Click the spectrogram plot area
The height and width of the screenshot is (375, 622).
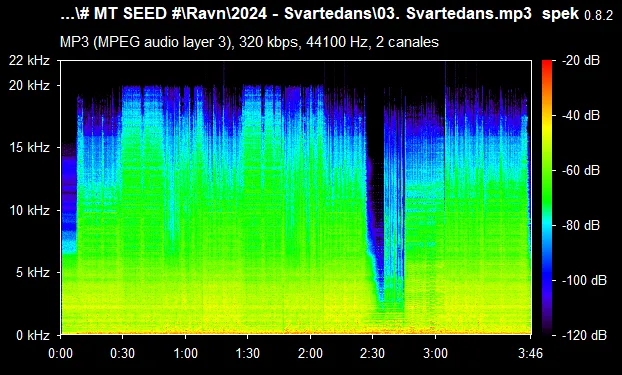pos(296,198)
